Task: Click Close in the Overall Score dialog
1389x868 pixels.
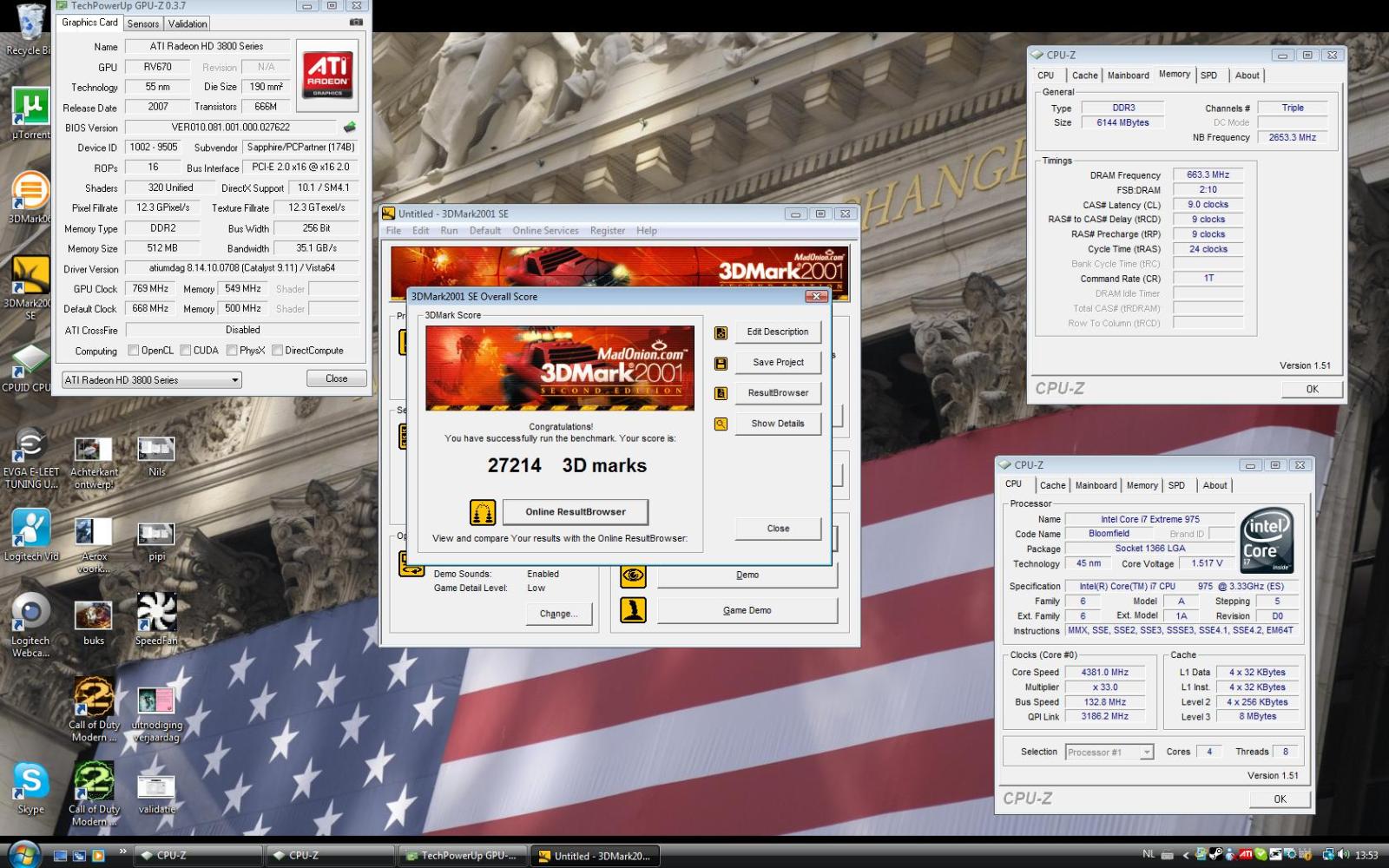Action: (778, 529)
